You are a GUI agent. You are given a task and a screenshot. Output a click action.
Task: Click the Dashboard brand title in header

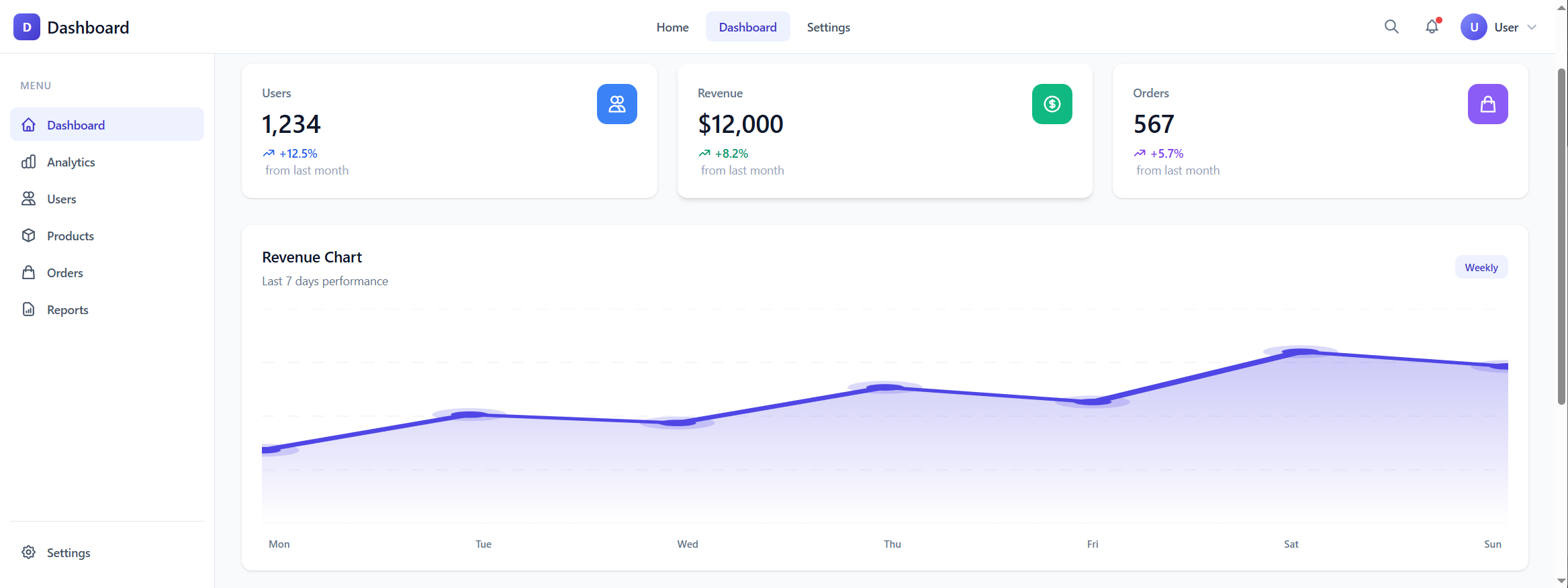(x=88, y=28)
